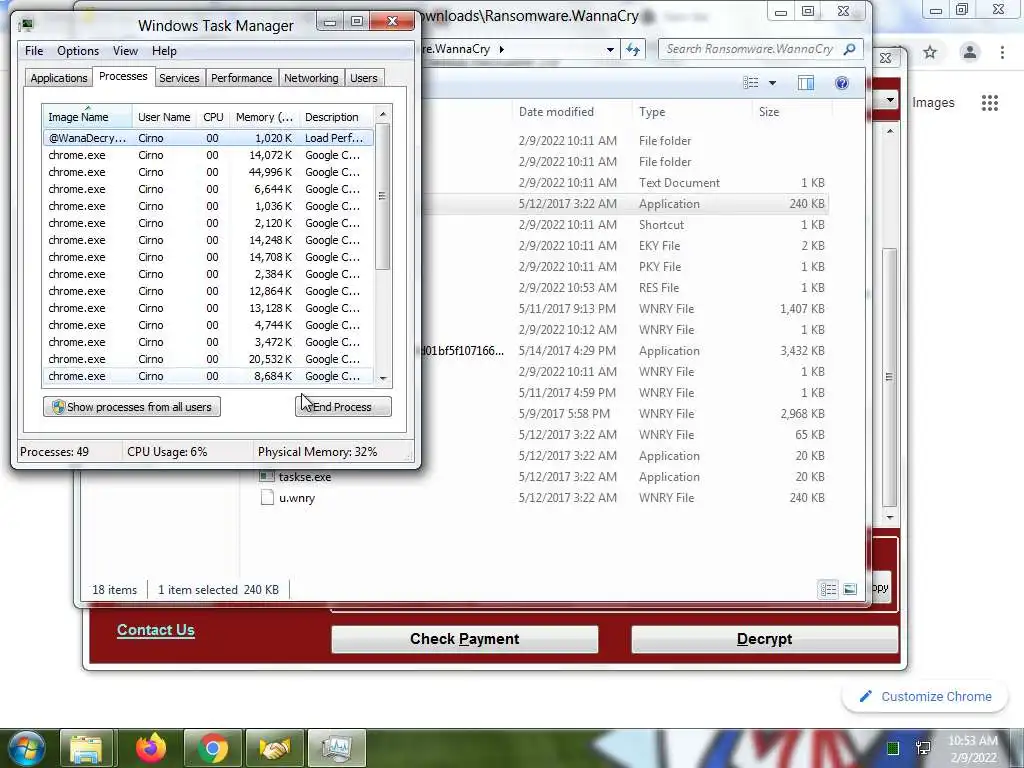1024x768 pixels.
Task: Select chrome.exe row using 44,996 K
Action: tap(208, 172)
